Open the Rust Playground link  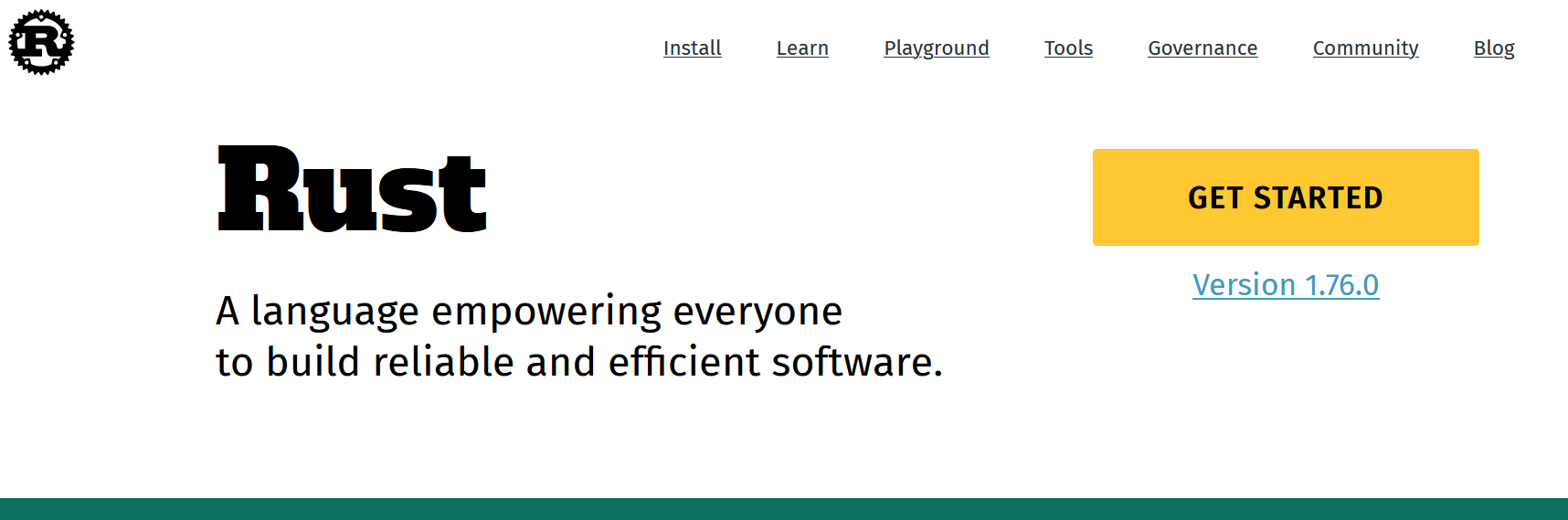(936, 48)
